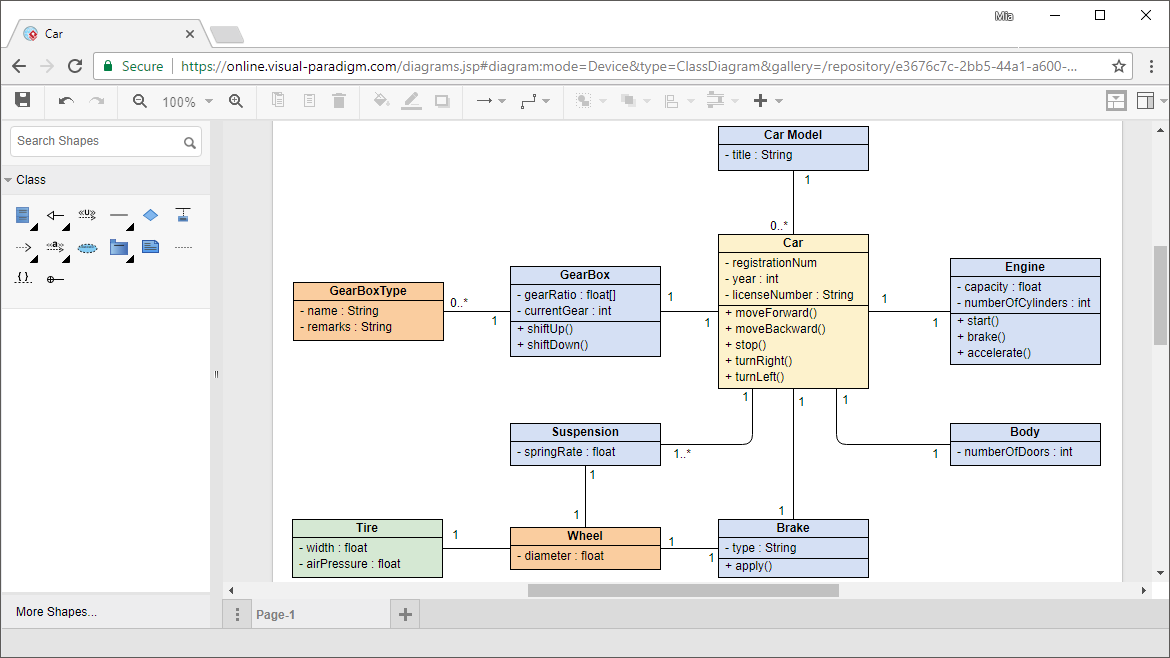
Task: Pick the Constraint braces shape
Action: (23, 278)
